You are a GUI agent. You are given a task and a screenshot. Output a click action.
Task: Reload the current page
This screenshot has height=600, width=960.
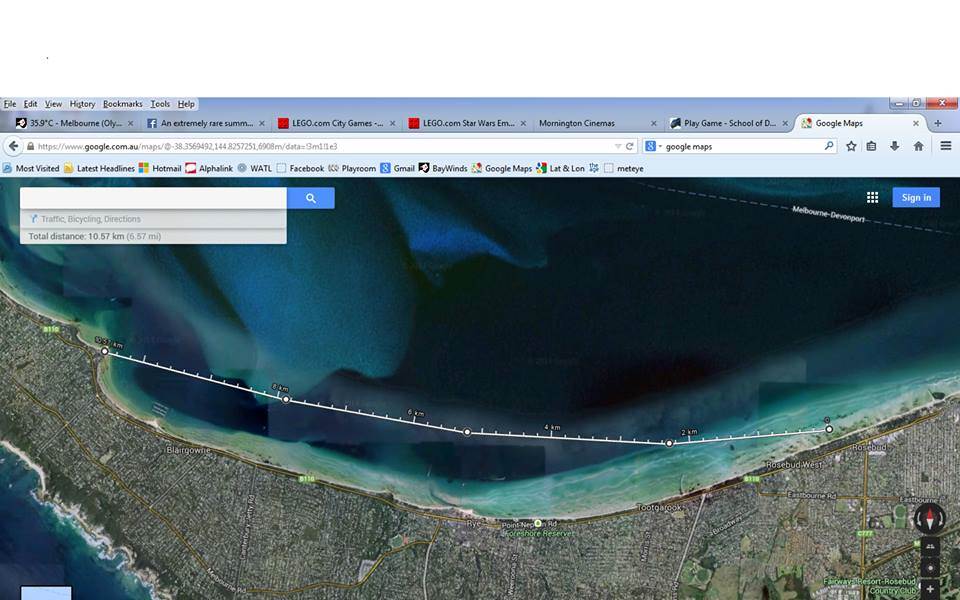point(630,146)
